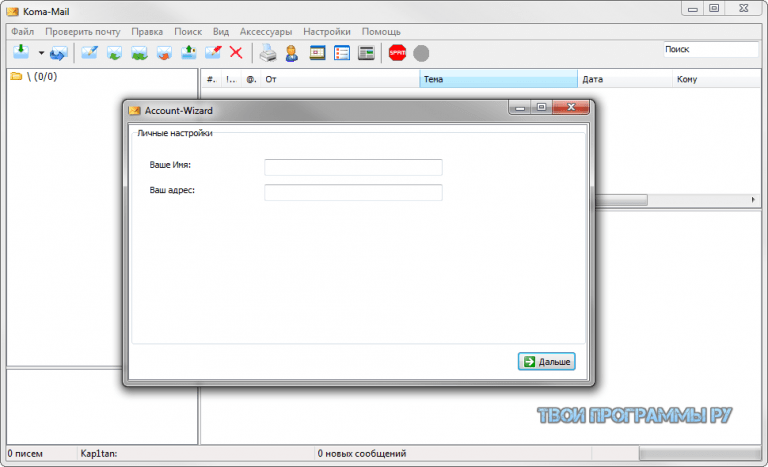
Task: Click the send and receive all icon
Action: (x=58, y=53)
